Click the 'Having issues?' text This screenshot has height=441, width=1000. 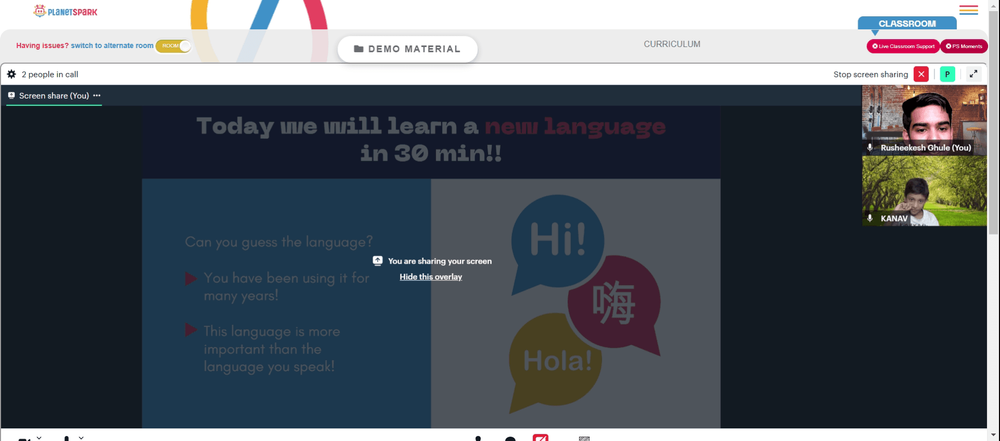pos(42,46)
